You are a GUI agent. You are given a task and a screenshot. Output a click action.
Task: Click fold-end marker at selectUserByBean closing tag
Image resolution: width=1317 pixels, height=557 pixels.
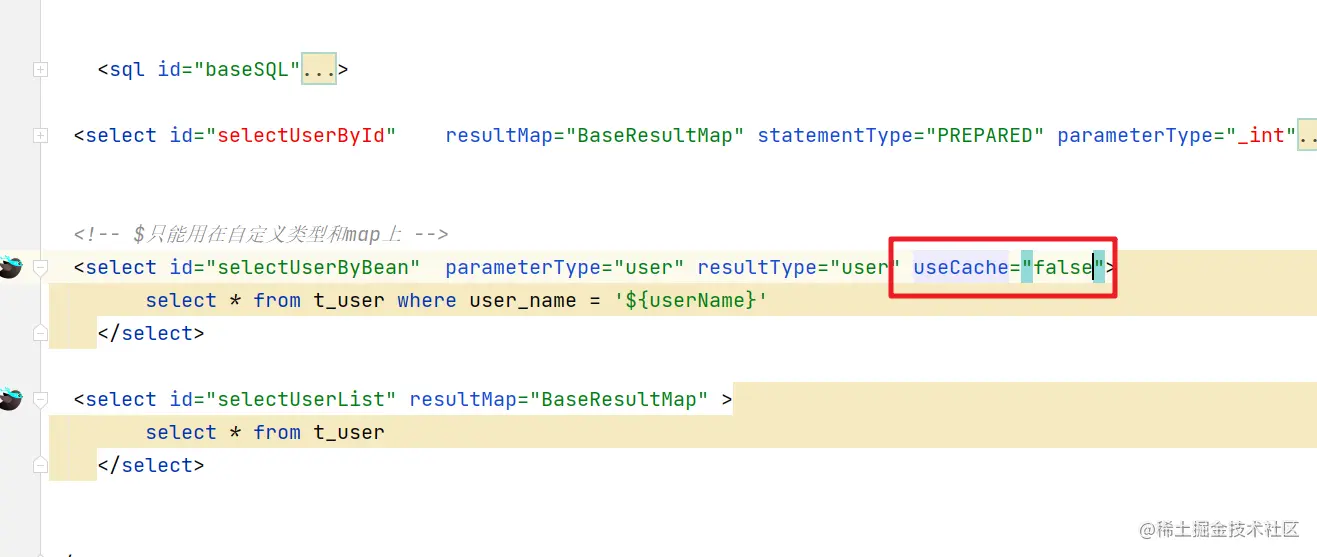click(x=40, y=333)
